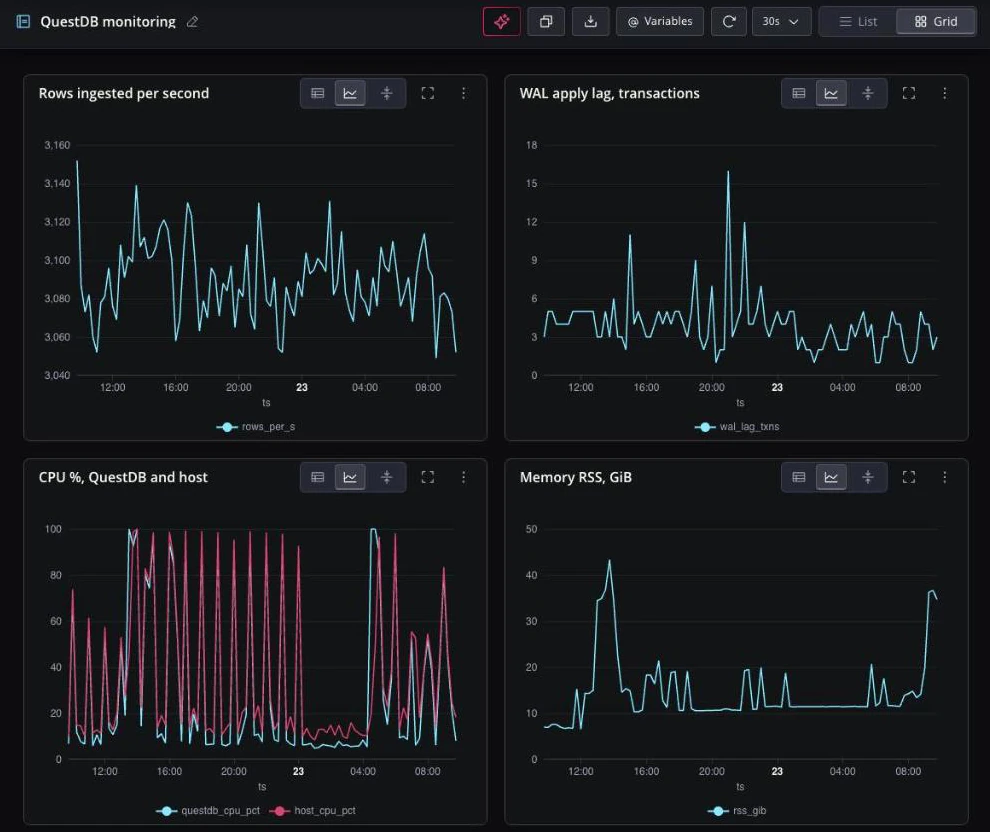The image size is (990, 832).
Task: Open the more options menu on Memory RSS panel
Action: [945, 477]
